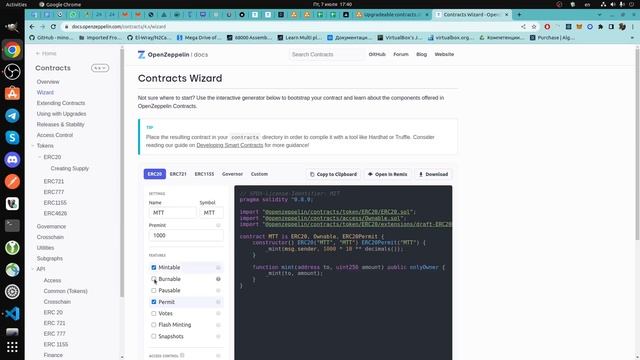The width and height of the screenshot is (640, 360).
Task: Open the Terminal dock icon
Action: click(x=12, y=225)
